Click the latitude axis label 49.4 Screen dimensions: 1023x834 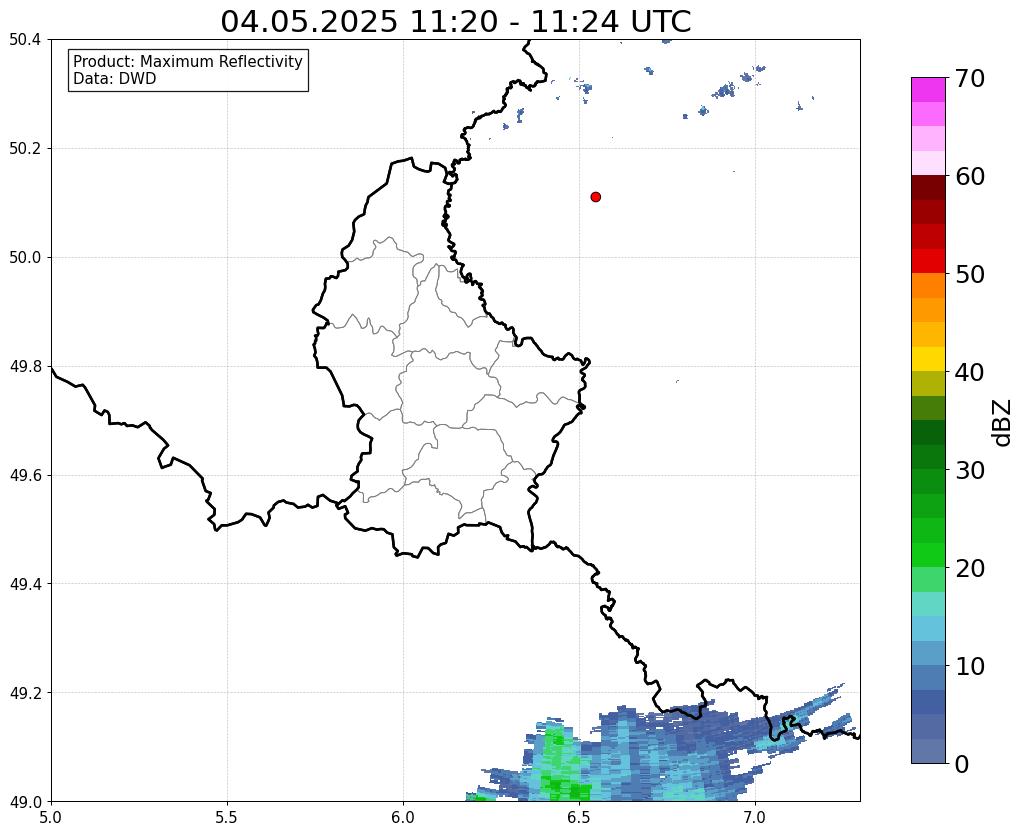(x=25, y=584)
